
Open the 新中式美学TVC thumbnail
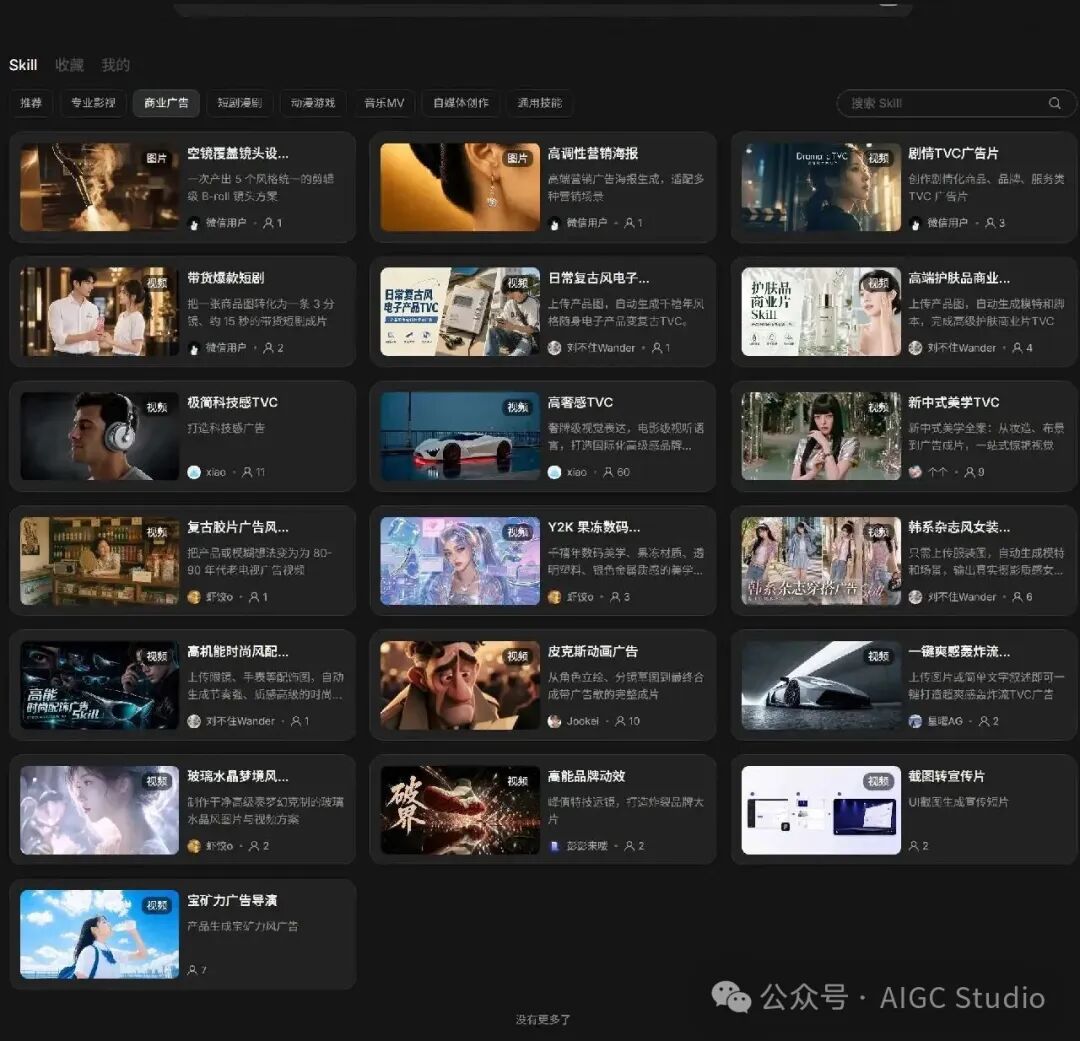coord(821,436)
